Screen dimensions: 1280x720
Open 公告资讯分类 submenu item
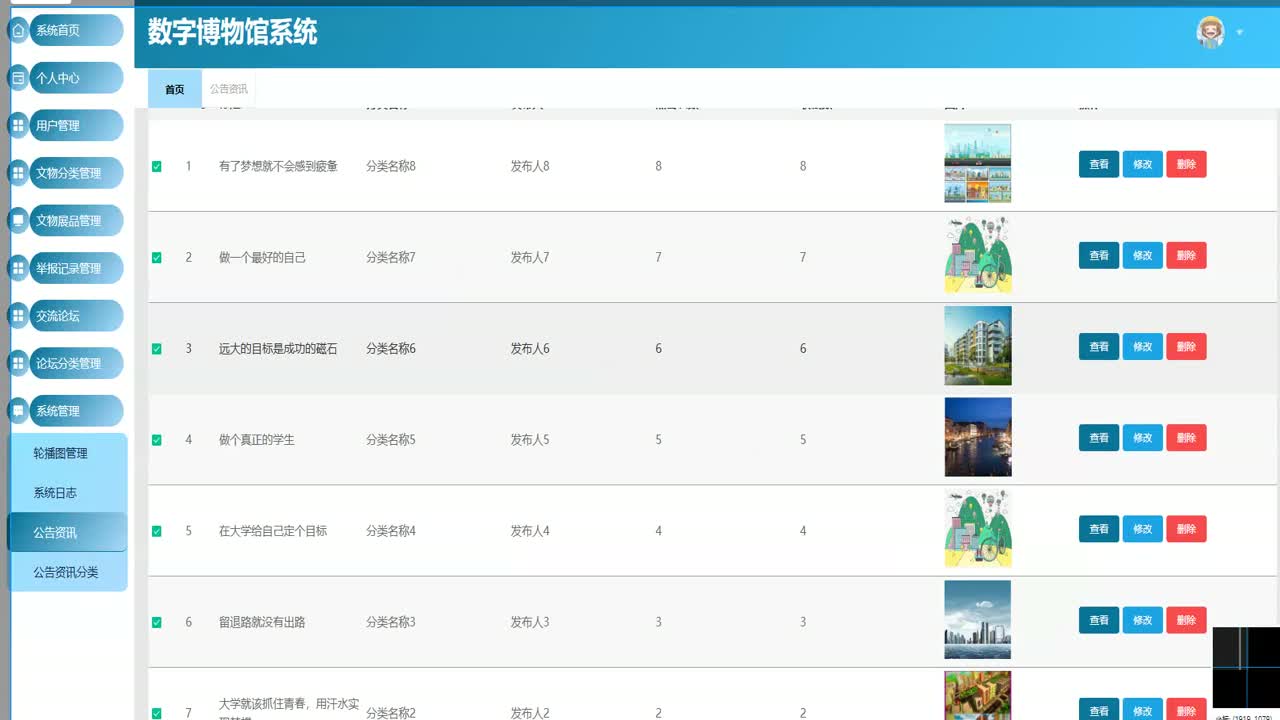[x=67, y=572]
